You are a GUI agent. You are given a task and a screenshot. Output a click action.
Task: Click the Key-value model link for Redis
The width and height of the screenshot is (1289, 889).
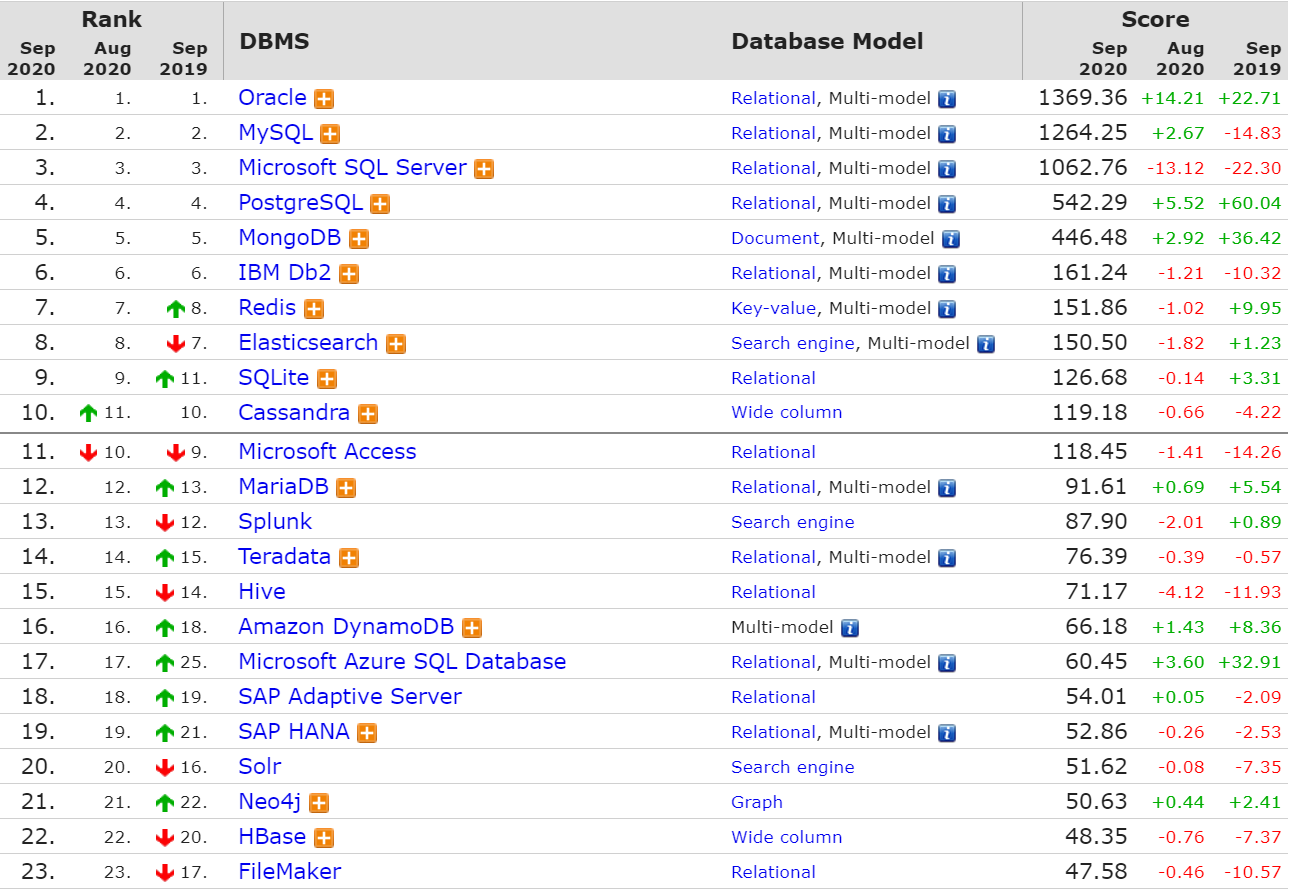(773, 308)
